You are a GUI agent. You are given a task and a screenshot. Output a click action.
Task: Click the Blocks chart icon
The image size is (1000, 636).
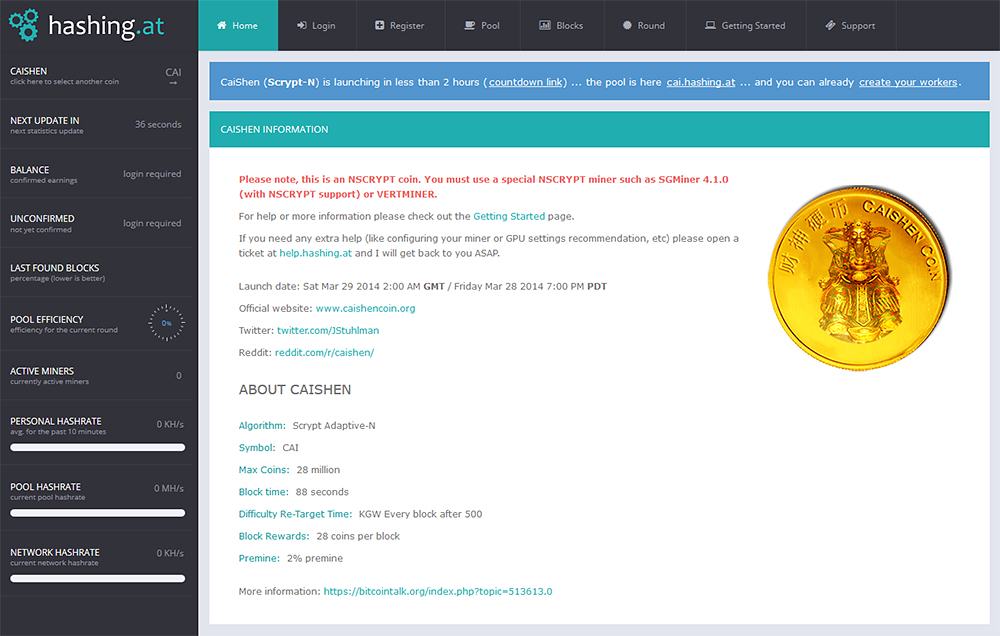545,26
